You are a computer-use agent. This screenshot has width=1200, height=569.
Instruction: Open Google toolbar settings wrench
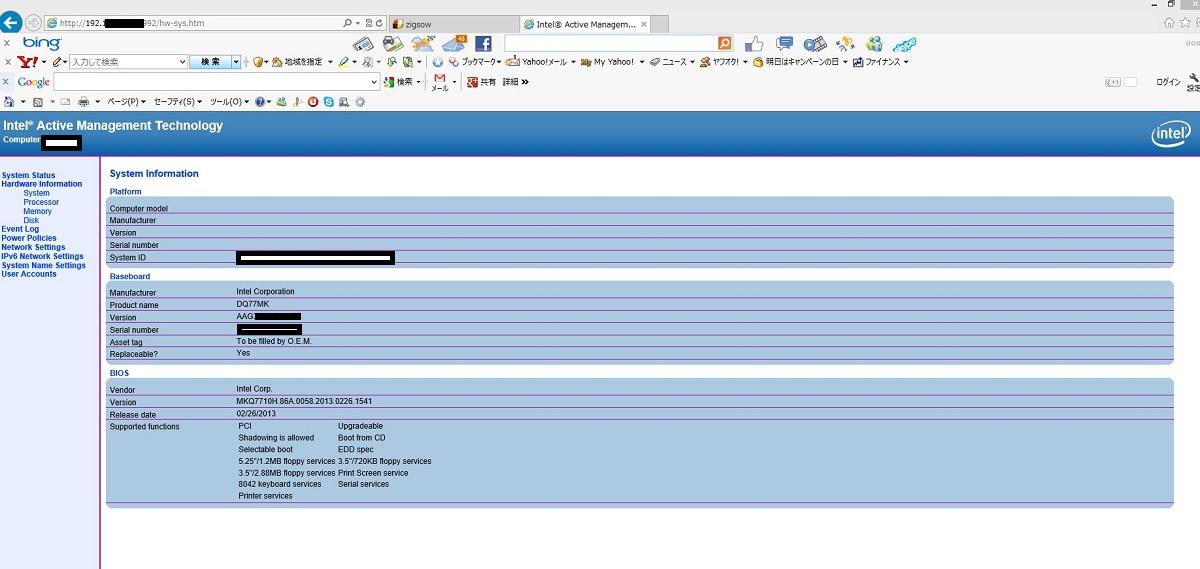[x=1193, y=83]
